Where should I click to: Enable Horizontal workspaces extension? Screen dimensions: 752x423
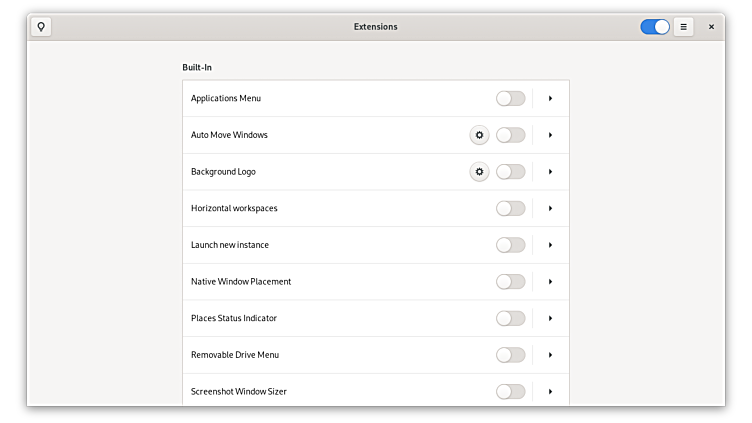(510, 208)
